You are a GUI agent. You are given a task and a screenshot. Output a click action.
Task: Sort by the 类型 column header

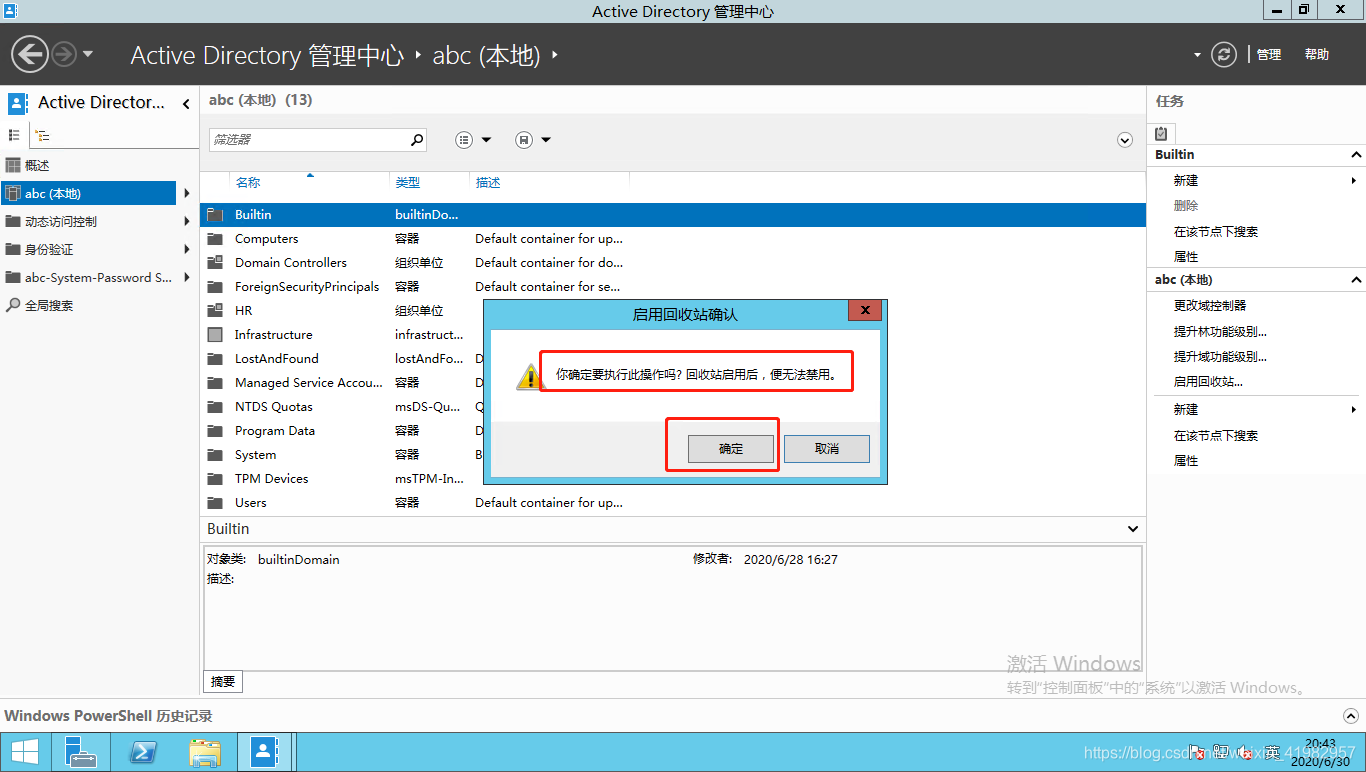[x=408, y=182]
